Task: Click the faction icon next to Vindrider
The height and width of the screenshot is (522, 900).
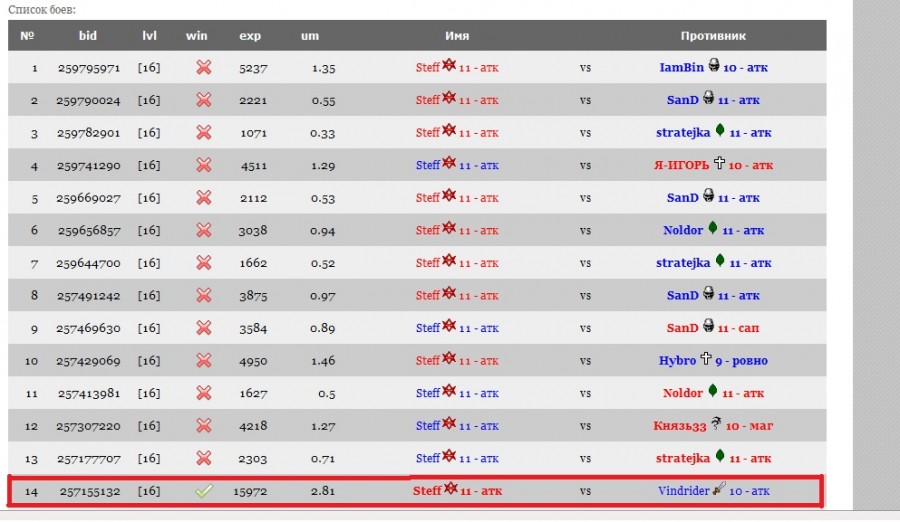Action: click(x=718, y=489)
